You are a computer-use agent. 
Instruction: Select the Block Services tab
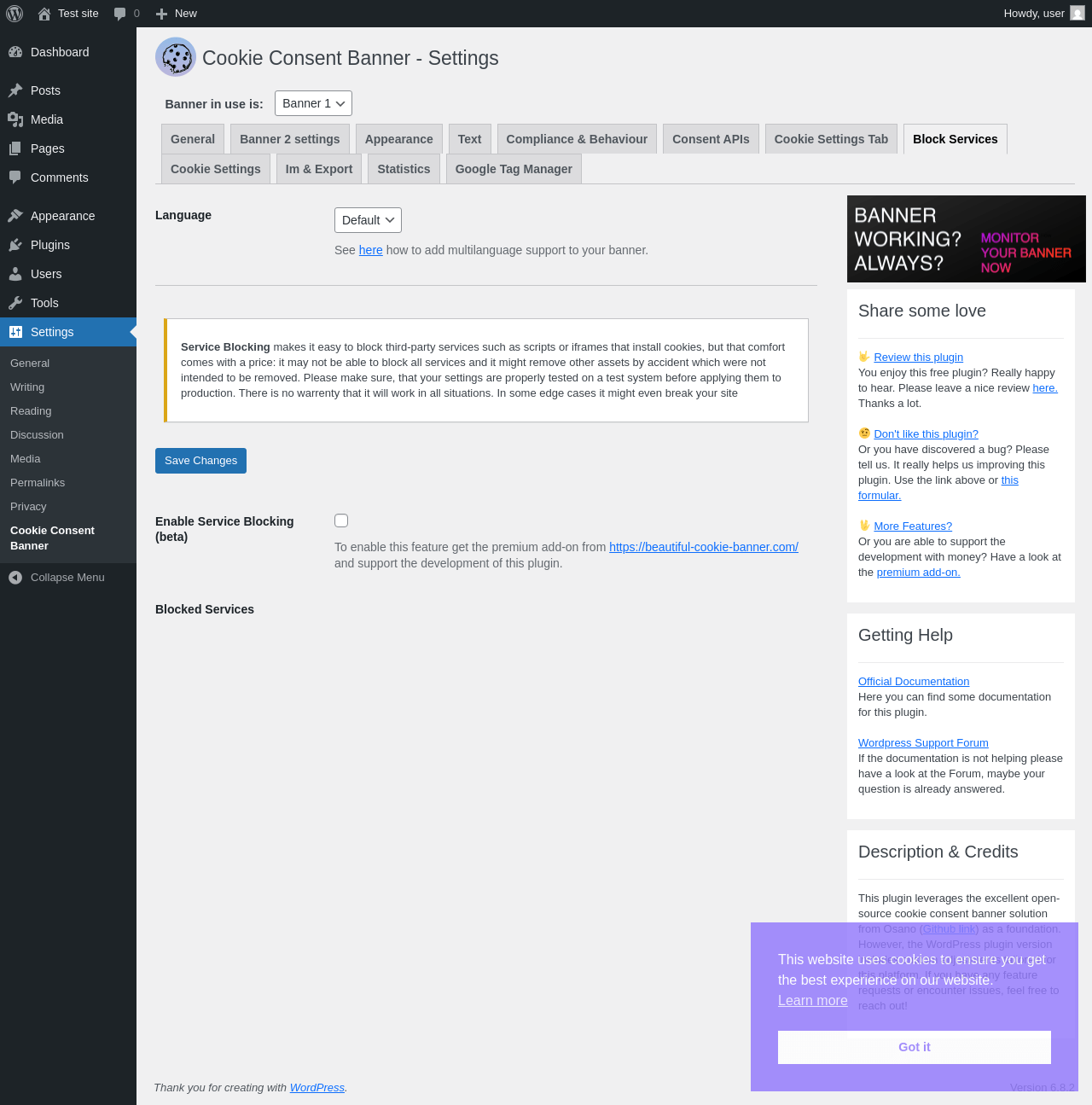955,139
